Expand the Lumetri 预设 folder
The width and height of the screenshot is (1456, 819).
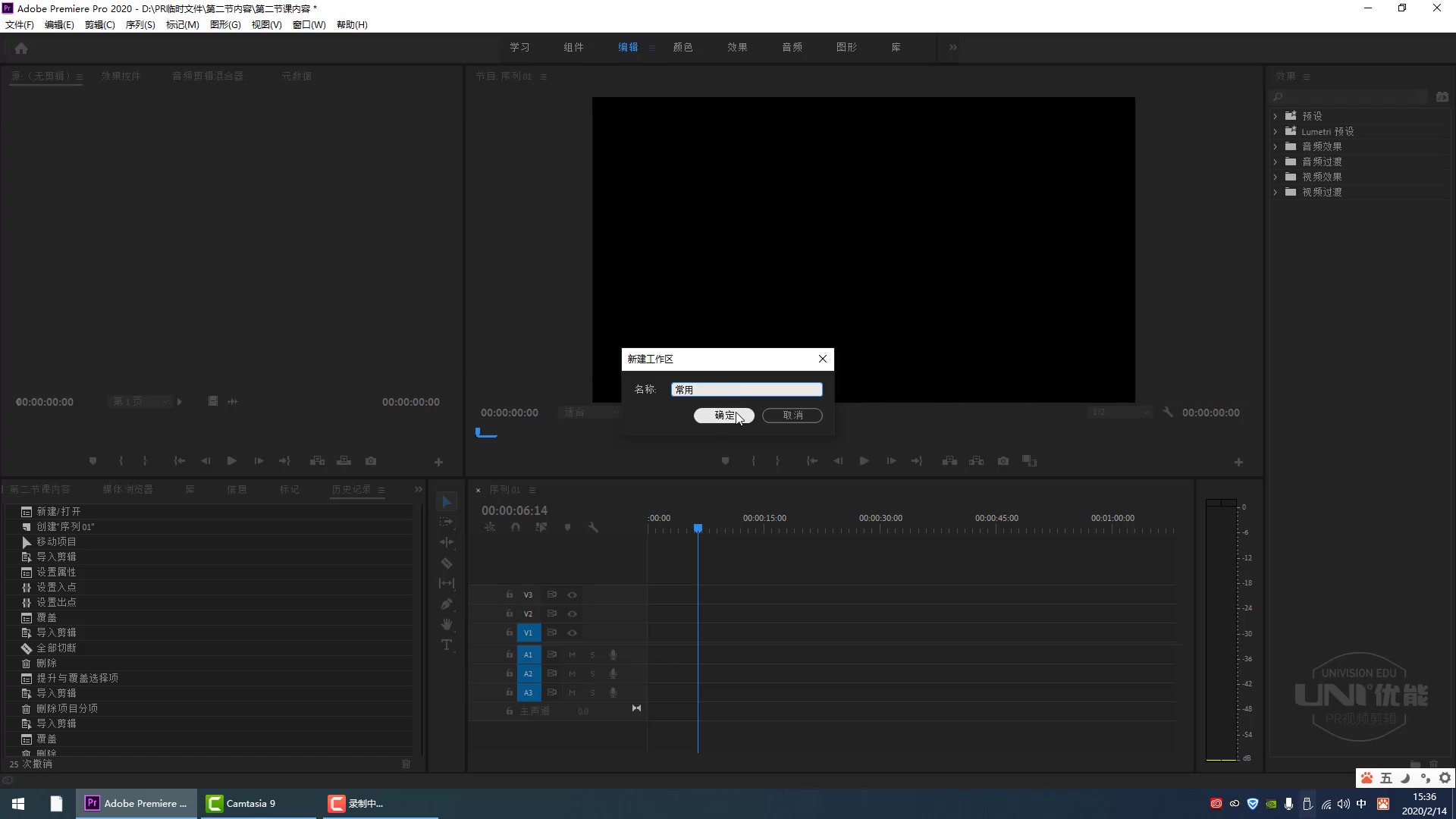(x=1276, y=131)
